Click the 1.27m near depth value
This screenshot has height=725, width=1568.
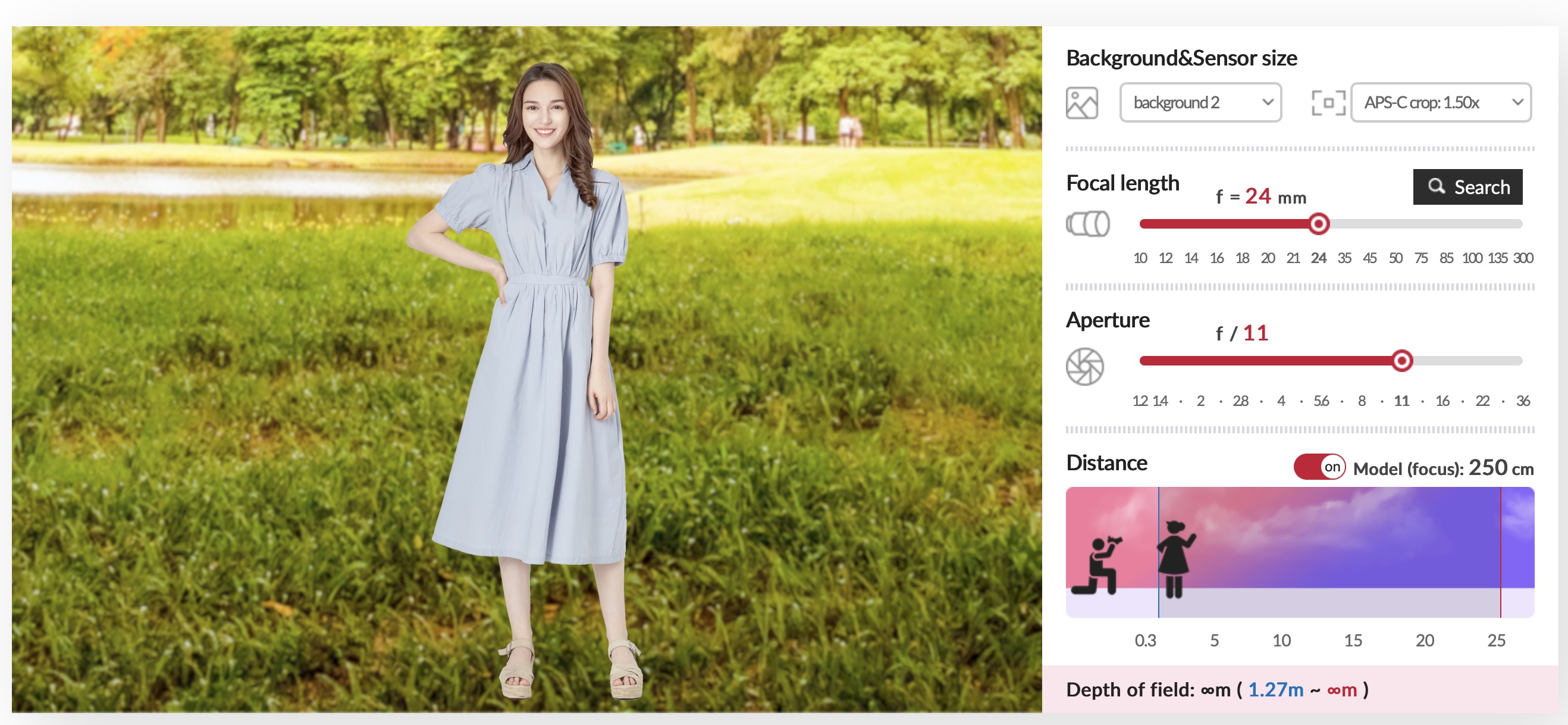click(x=1276, y=690)
